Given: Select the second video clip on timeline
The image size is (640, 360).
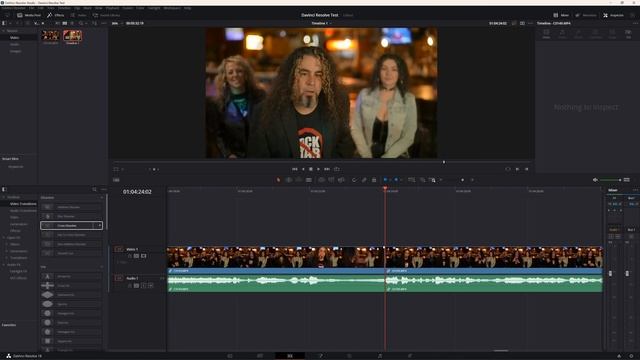Looking at the screenshot, I should 493,260.
